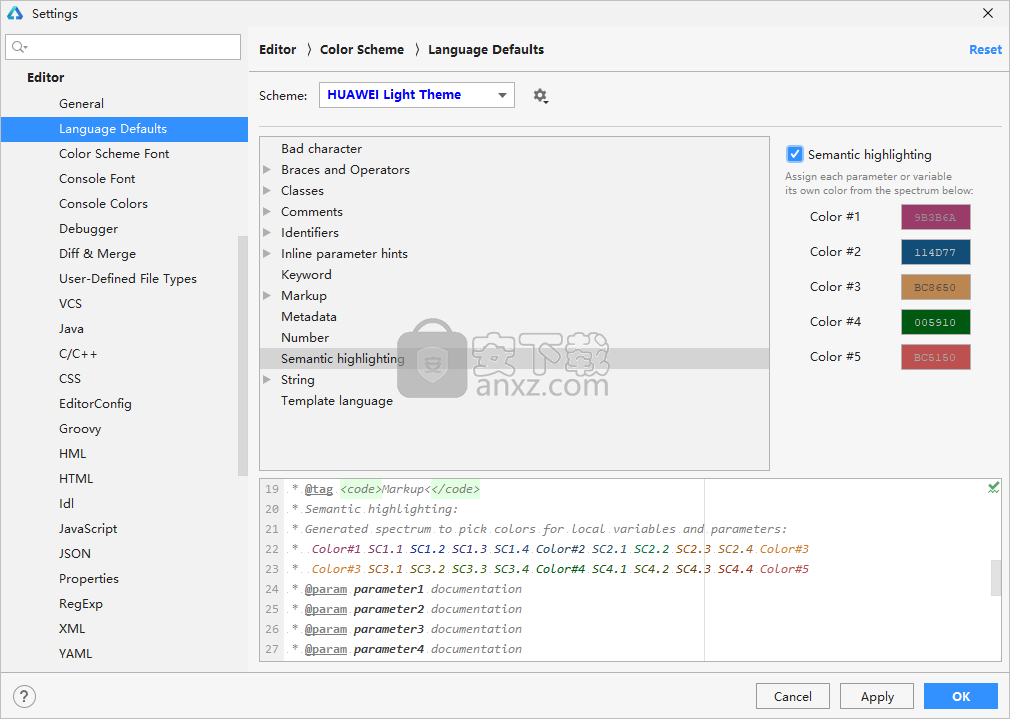The width and height of the screenshot is (1010, 719).
Task: Pick Color #4 swatch 005910
Action: click(935, 322)
